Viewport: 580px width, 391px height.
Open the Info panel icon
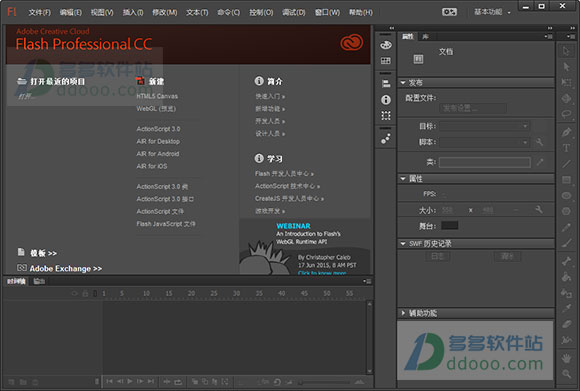(x=386, y=100)
